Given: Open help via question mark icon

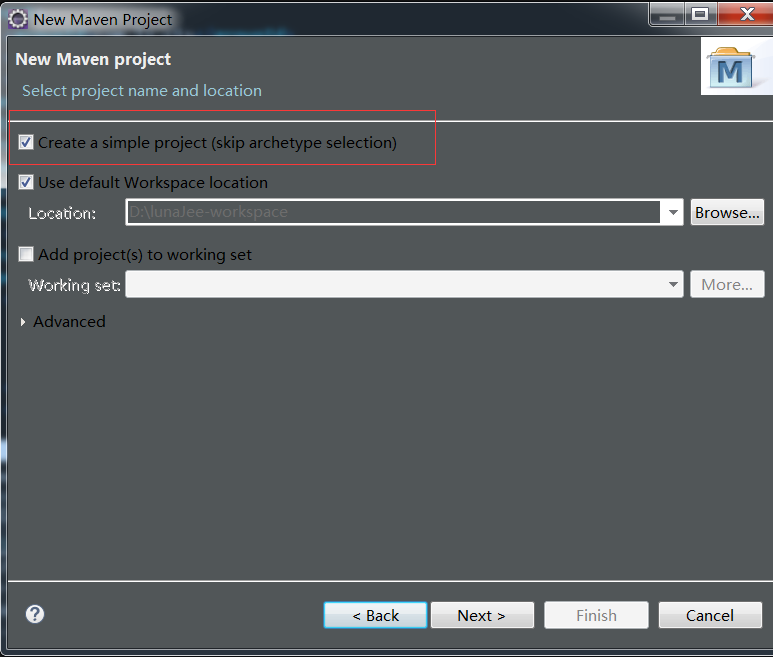Looking at the screenshot, I should [35, 614].
